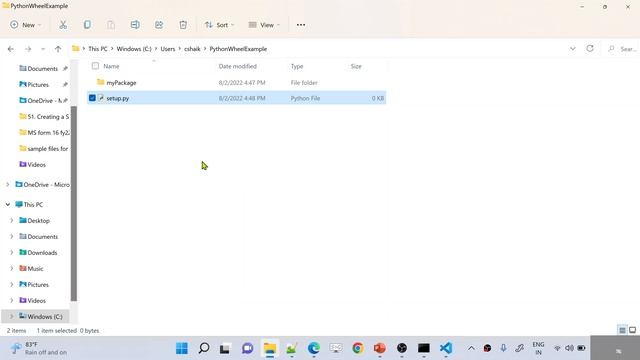Toggle the select-all checkbox in header

pyautogui.click(x=95, y=66)
